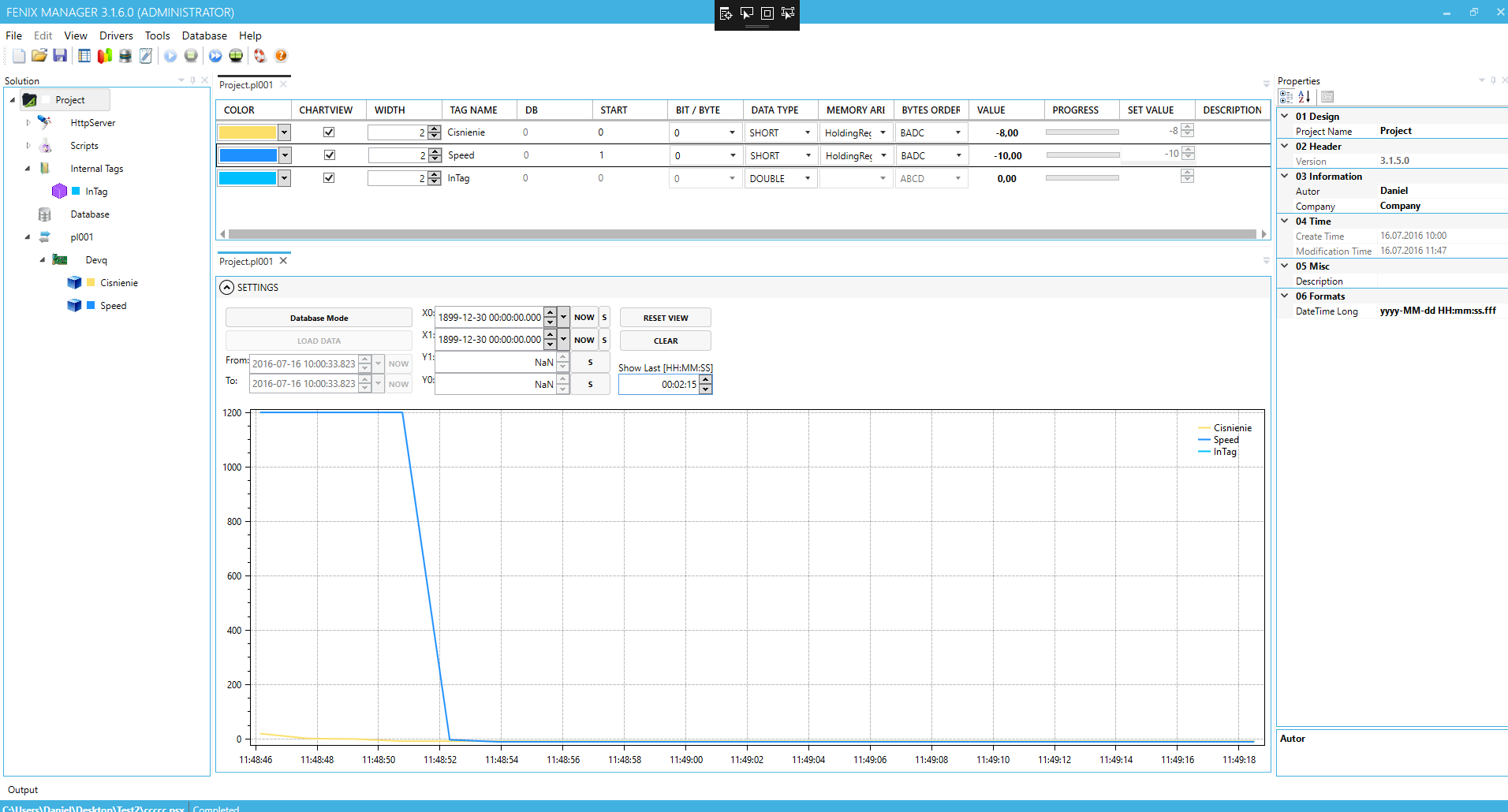Viewport: 1508px width, 812px height.
Task: Create a new project
Action: point(18,55)
